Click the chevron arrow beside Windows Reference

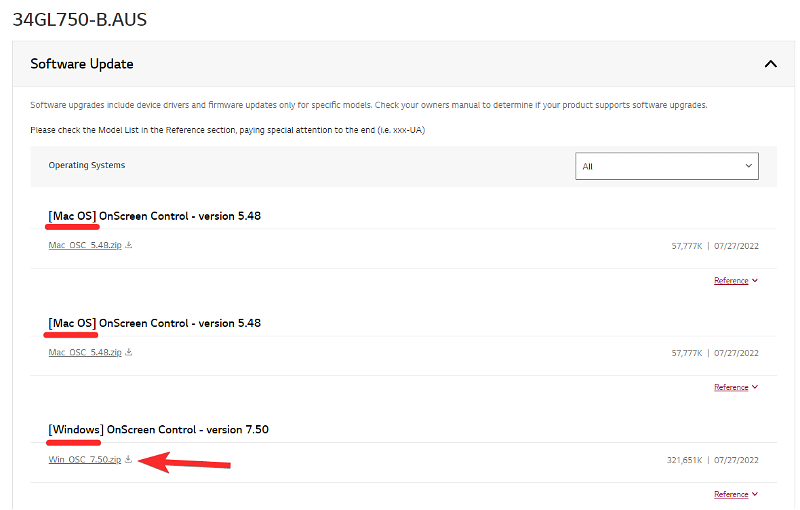[754, 494]
